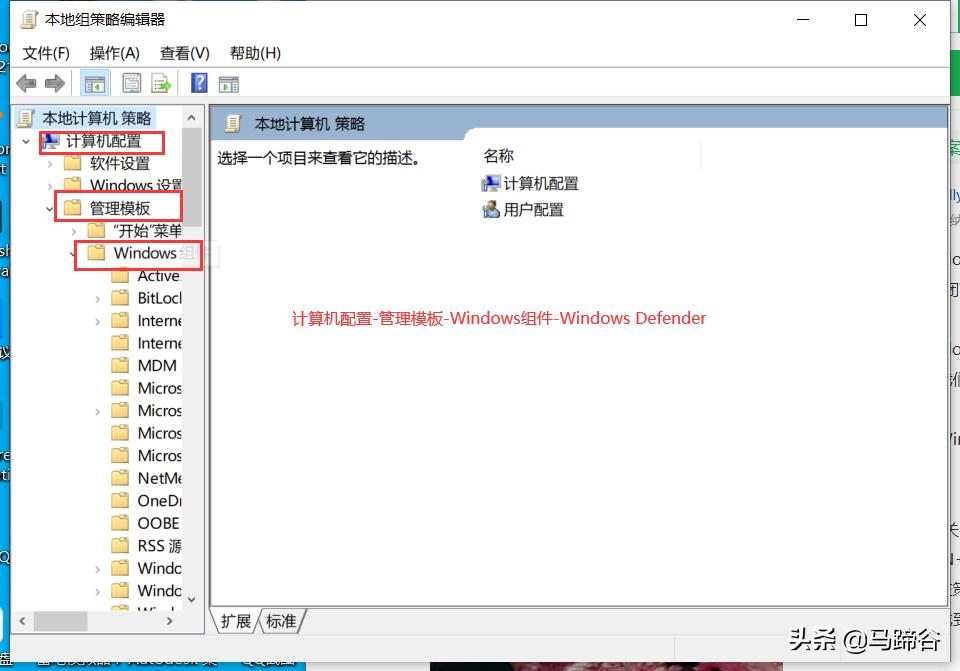Click the Forward navigation arrow
960x671 pixels.
[x=52, y=83]
